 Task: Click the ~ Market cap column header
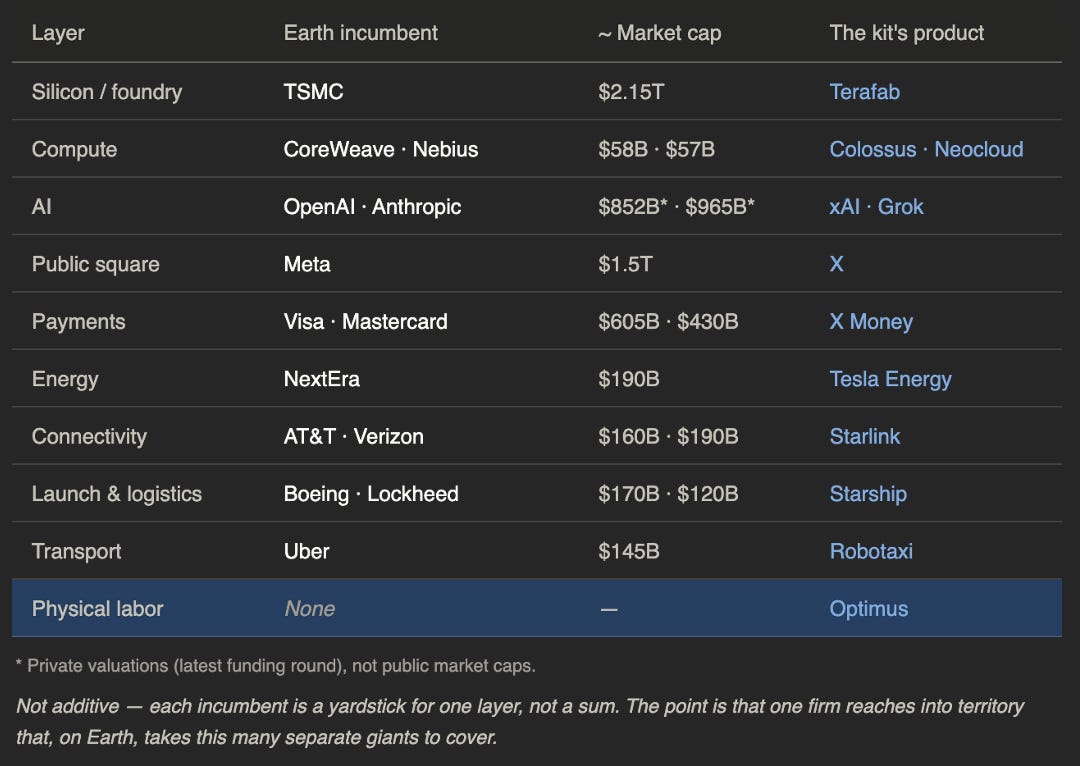point(659,33)
